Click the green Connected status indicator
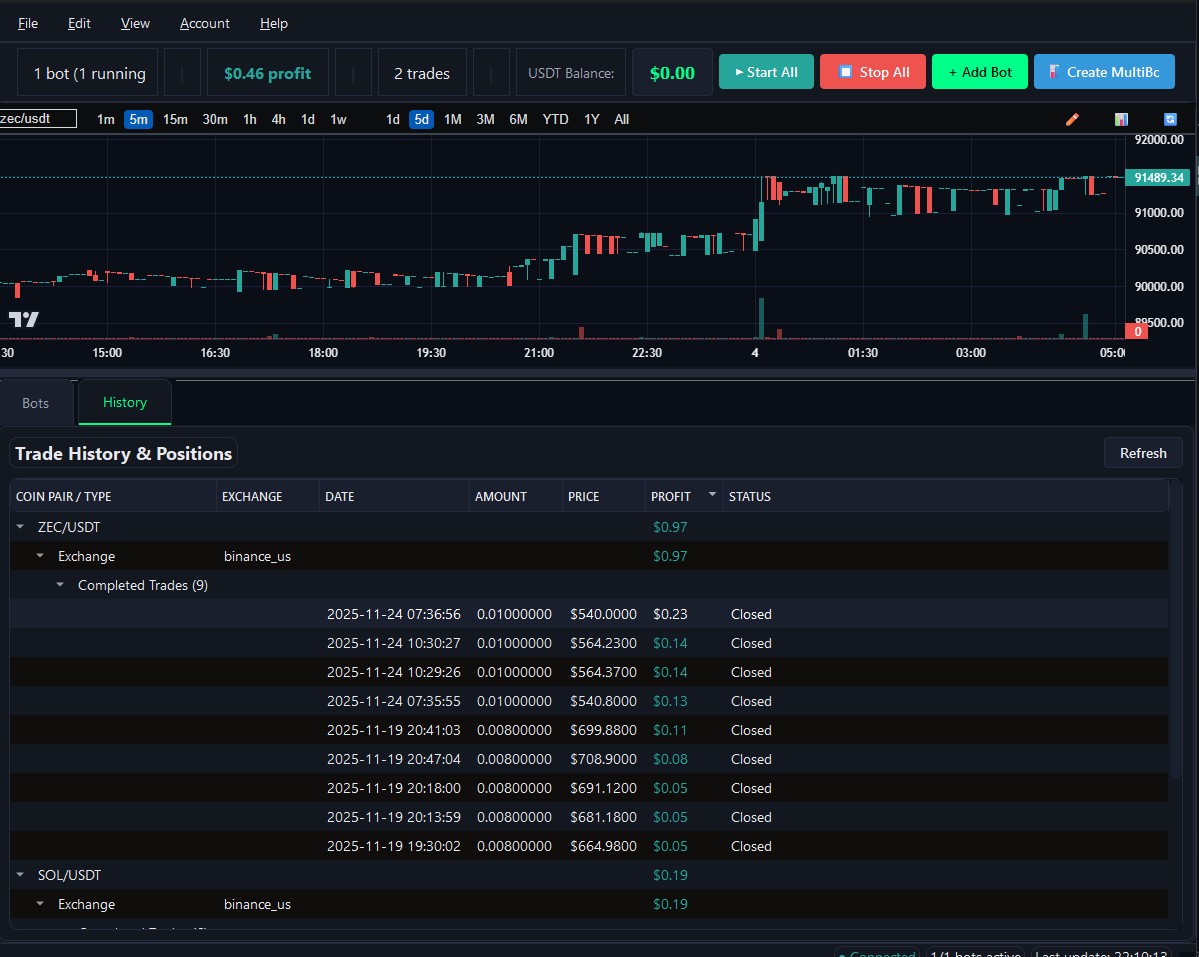This screenshot has width=1199, height=957. coord(876,952)
